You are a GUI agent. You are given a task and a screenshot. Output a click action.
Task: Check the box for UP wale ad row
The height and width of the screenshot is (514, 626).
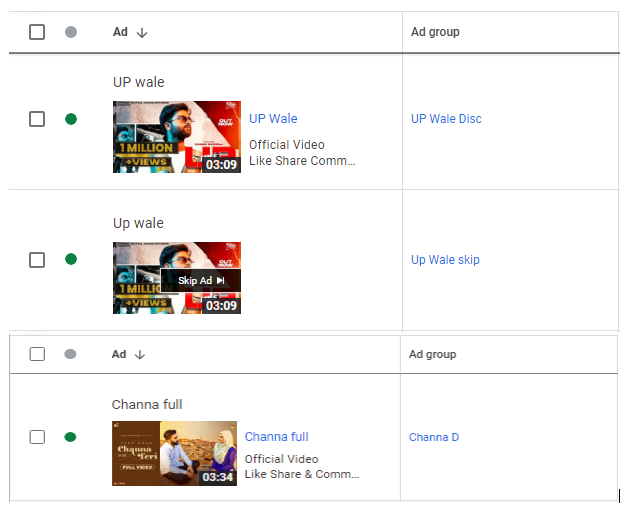(x=37, y=119)
